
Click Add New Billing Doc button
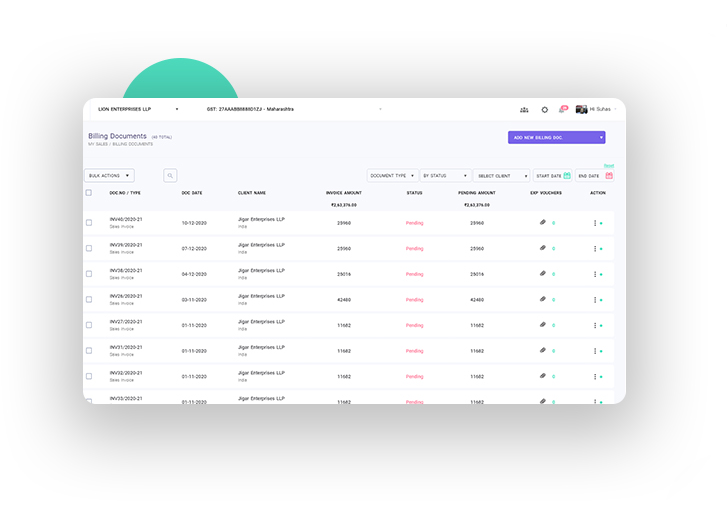(556, 137)
